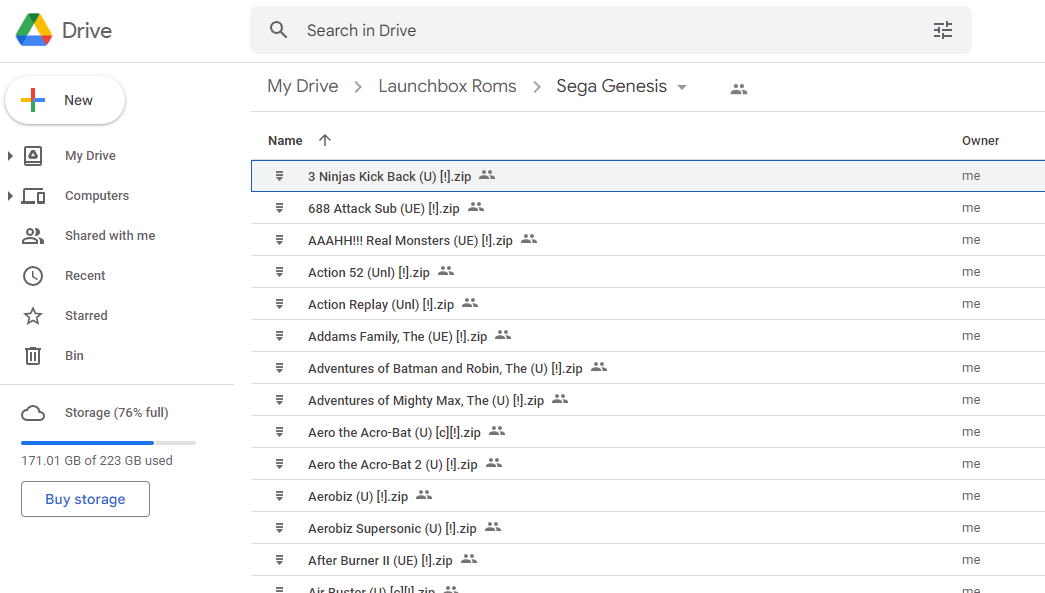Click shared icon beside Aerobiz (U) [!].zip
This screenshot has height=593, width=1045.
424,495
